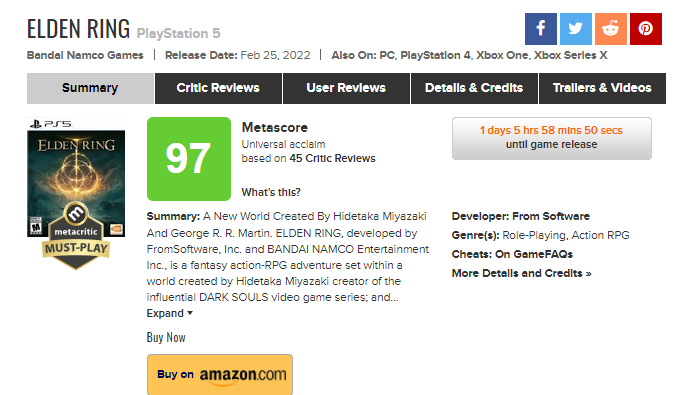Open the 45 Critic Reviews link
Image resolution: width=679 pixels, height=395 pixels.
coord(332,159)
